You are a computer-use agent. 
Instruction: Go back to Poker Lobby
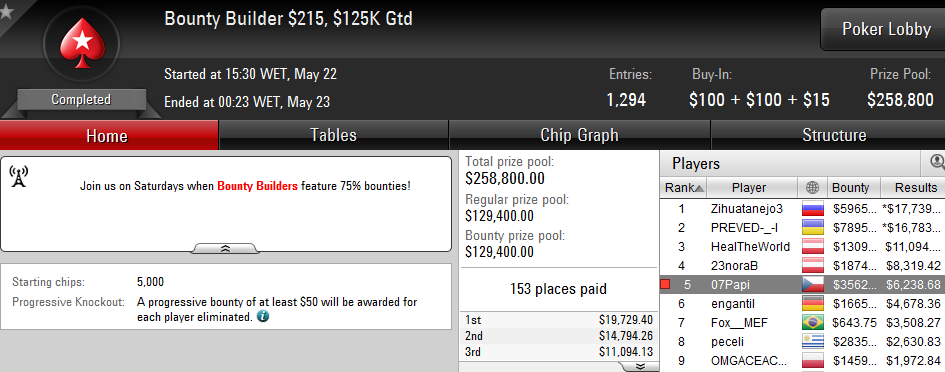pos(885,29)
